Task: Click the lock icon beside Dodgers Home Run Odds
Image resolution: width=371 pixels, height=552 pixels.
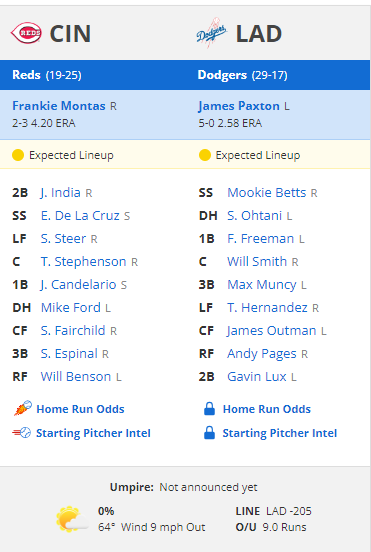Action: coord(209,409)
